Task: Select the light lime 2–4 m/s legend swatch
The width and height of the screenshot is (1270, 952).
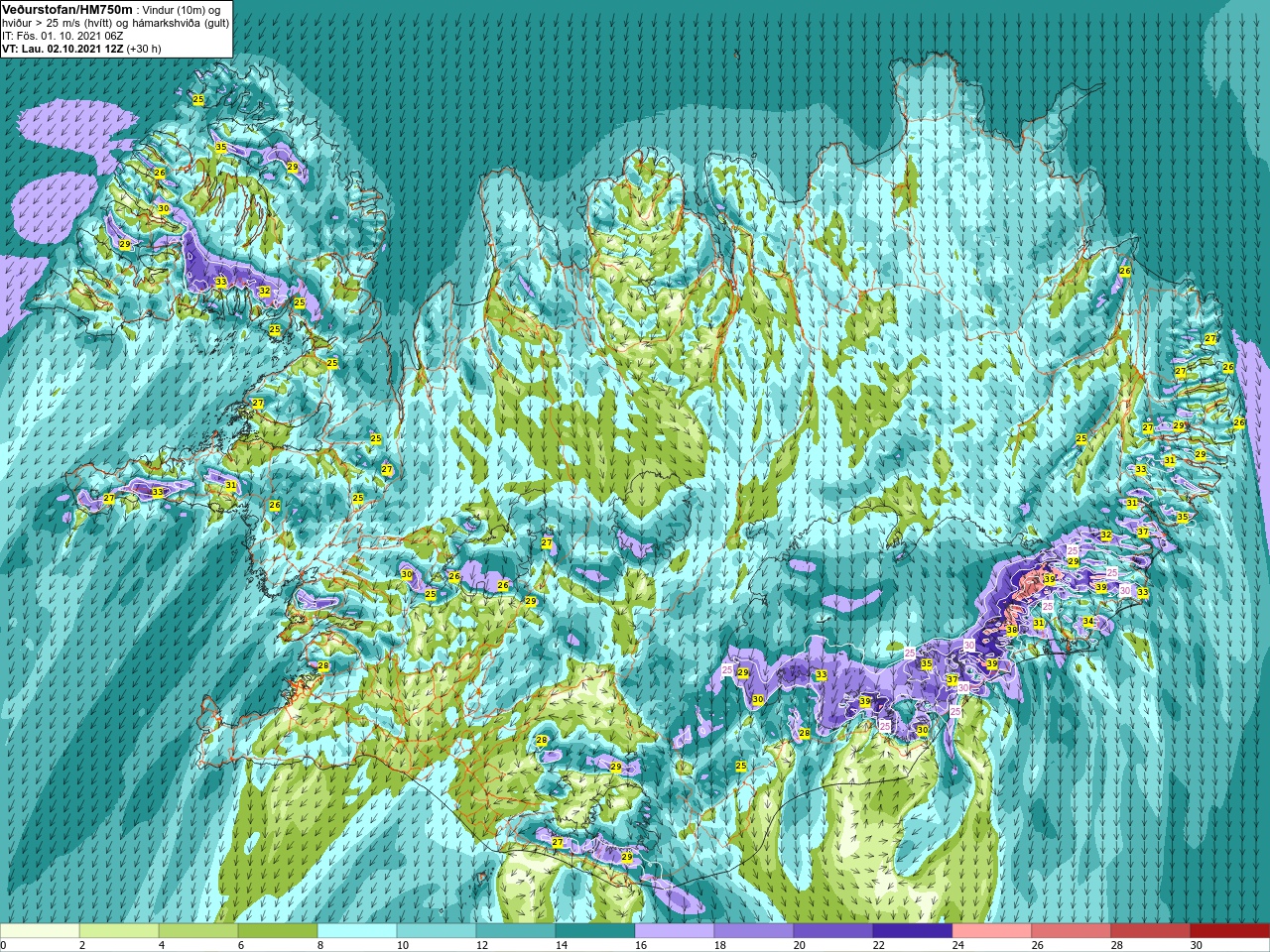Action: tap(119, 931)
